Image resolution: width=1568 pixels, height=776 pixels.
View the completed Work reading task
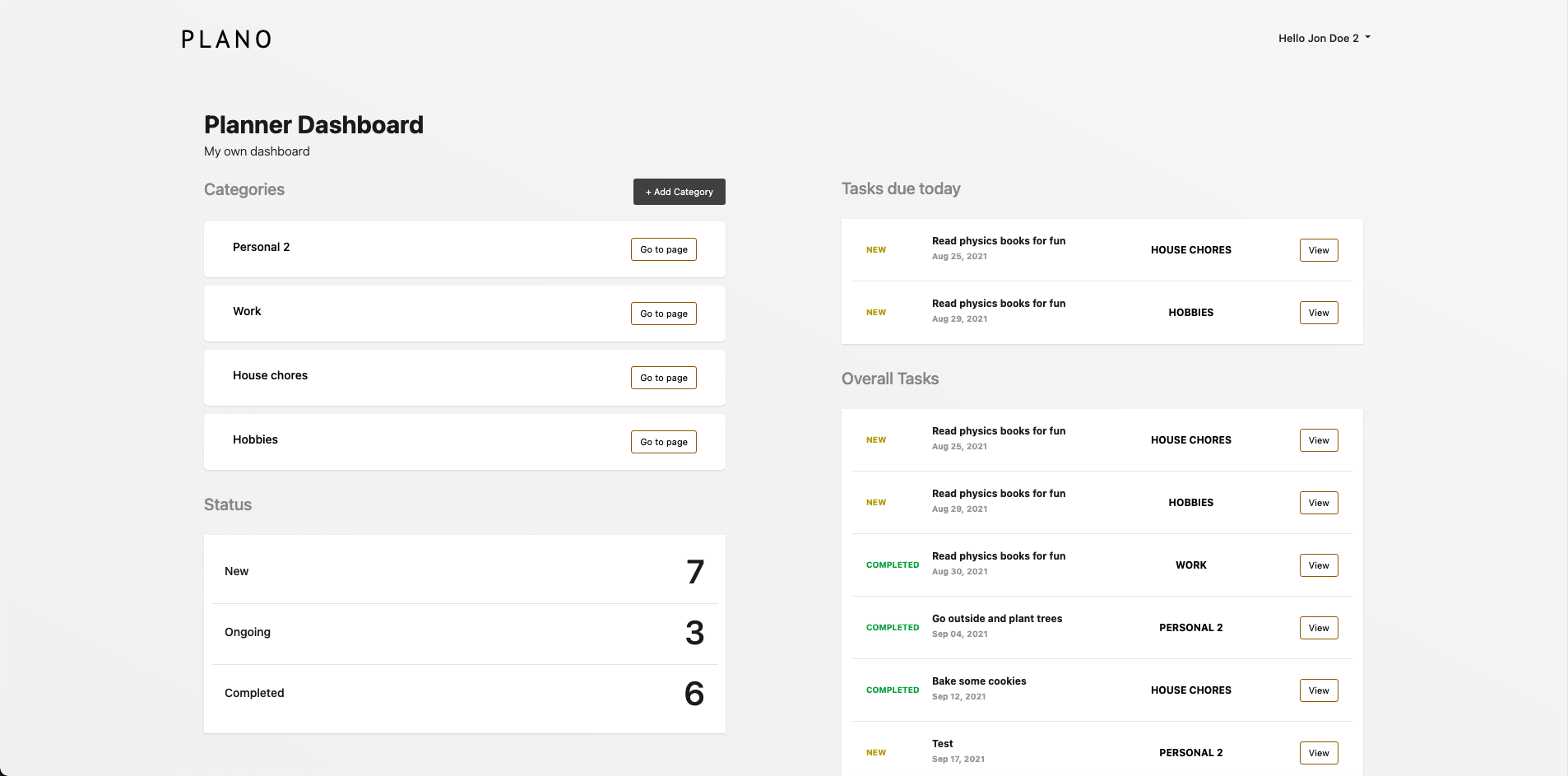point(1319,565)
